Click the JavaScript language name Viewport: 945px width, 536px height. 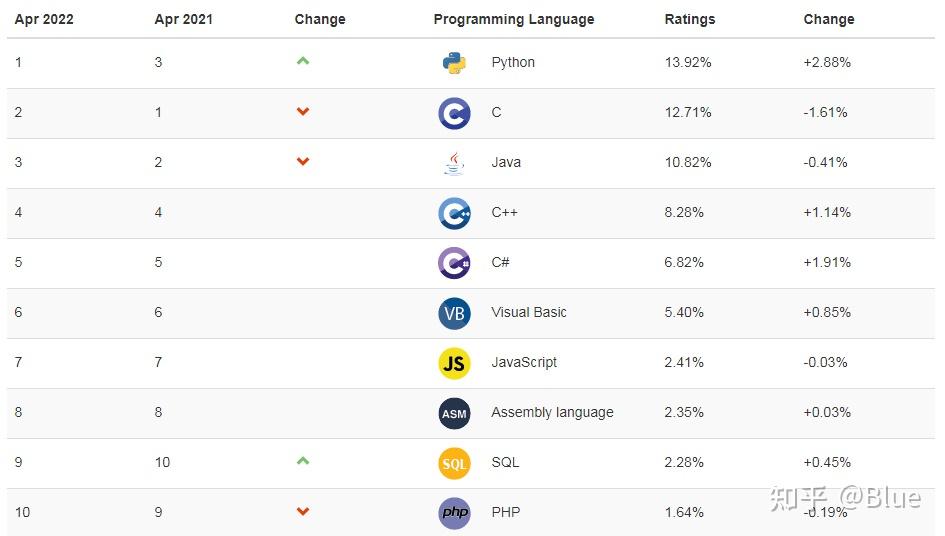click(524, 362)
